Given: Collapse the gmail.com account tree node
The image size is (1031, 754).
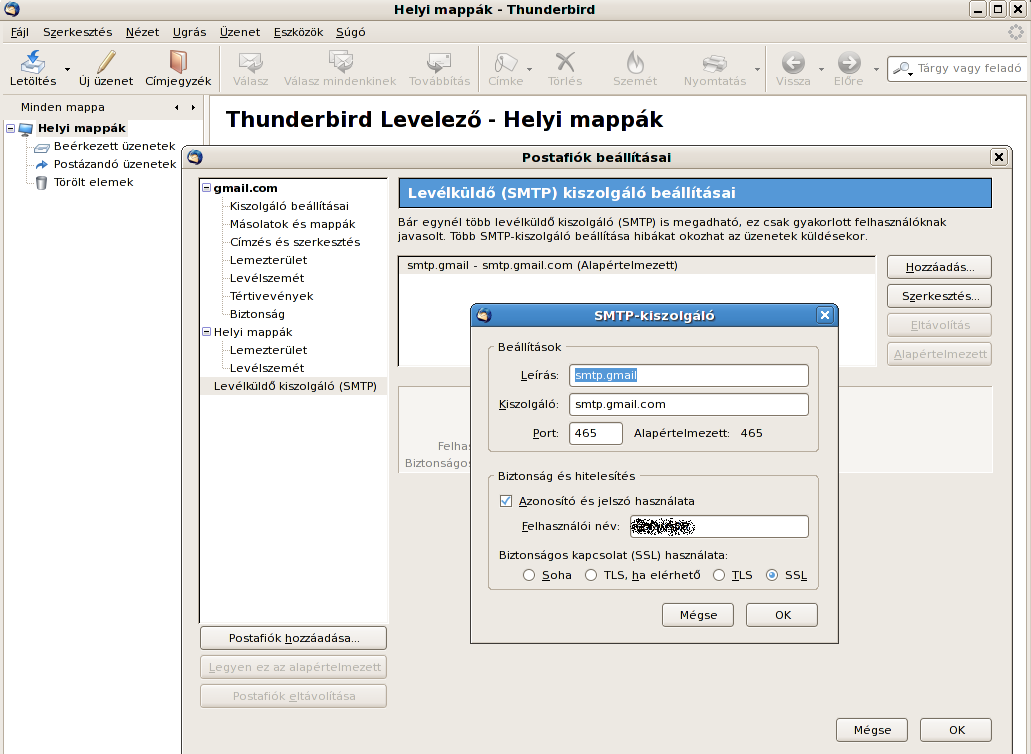Looking at the screenshot, I should click(x=206, y=188).
